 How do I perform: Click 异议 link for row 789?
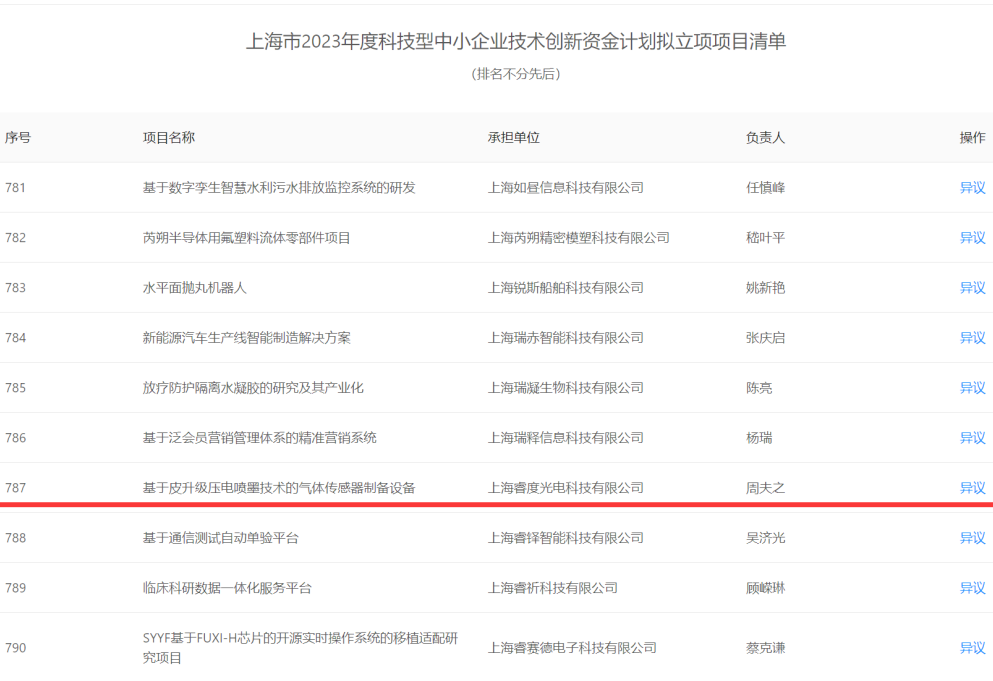[972, 588]
